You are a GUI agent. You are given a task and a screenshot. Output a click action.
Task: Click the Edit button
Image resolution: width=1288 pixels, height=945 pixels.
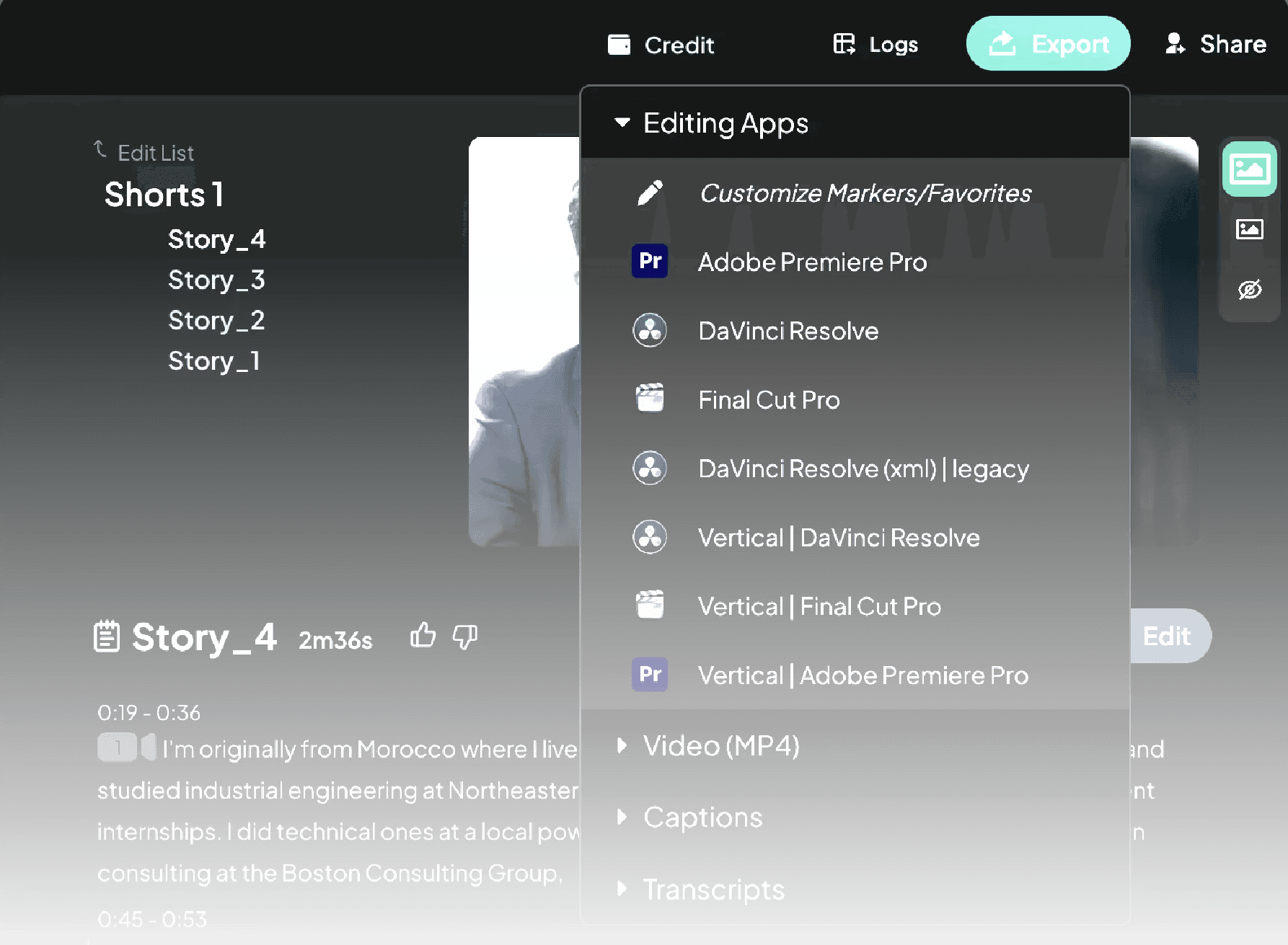1170,636
